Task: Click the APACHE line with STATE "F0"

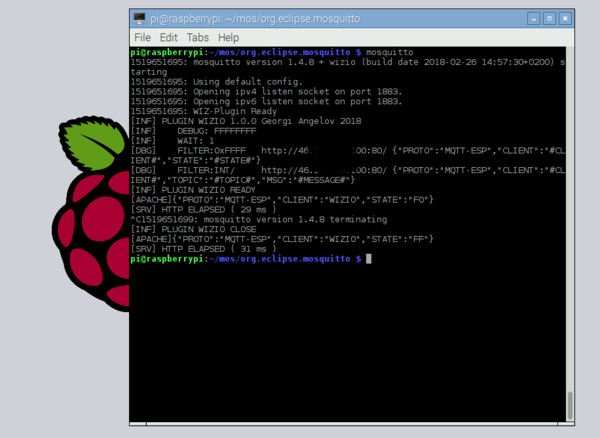Action: coord(282,200)
